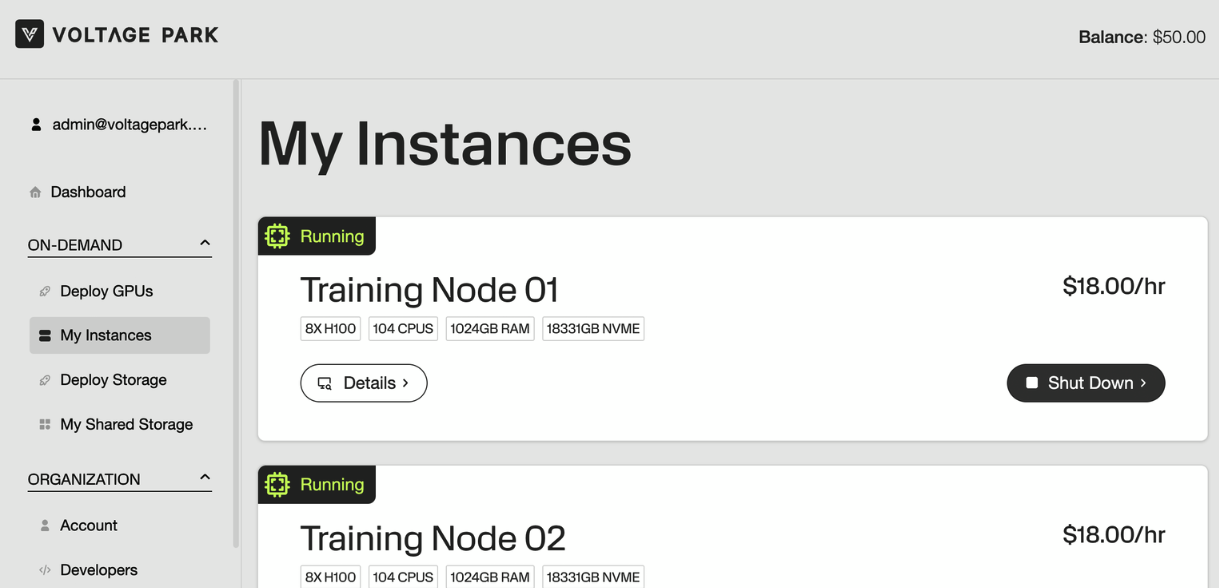Click the sidebar vertical scrollbar
The width and height of the screenshot is (1219, 588).
click(x=236, y=310)
